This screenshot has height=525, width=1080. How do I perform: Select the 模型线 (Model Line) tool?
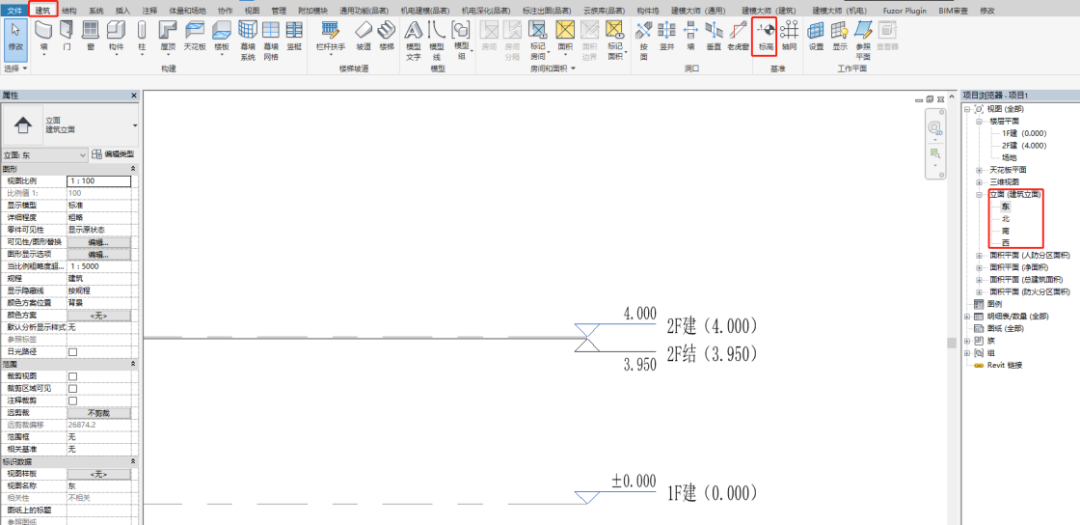tap(437, 41)
